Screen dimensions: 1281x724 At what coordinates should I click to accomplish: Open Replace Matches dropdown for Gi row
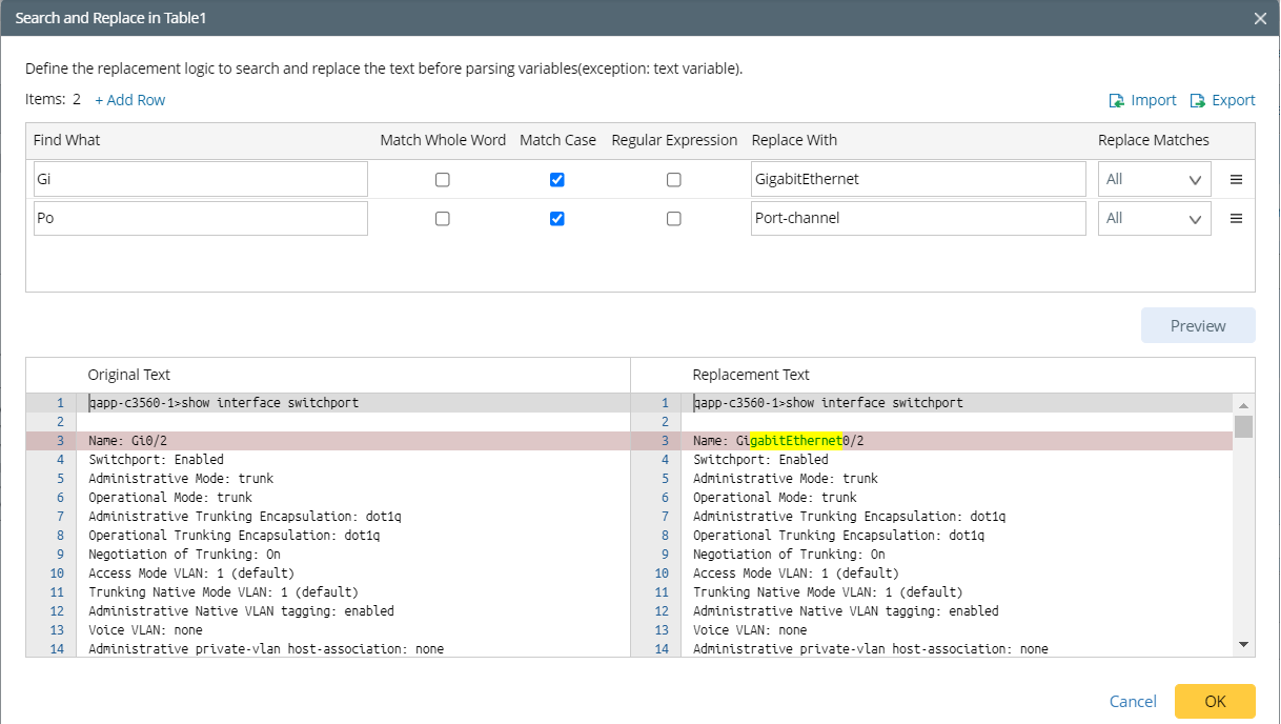(1154, 180)
